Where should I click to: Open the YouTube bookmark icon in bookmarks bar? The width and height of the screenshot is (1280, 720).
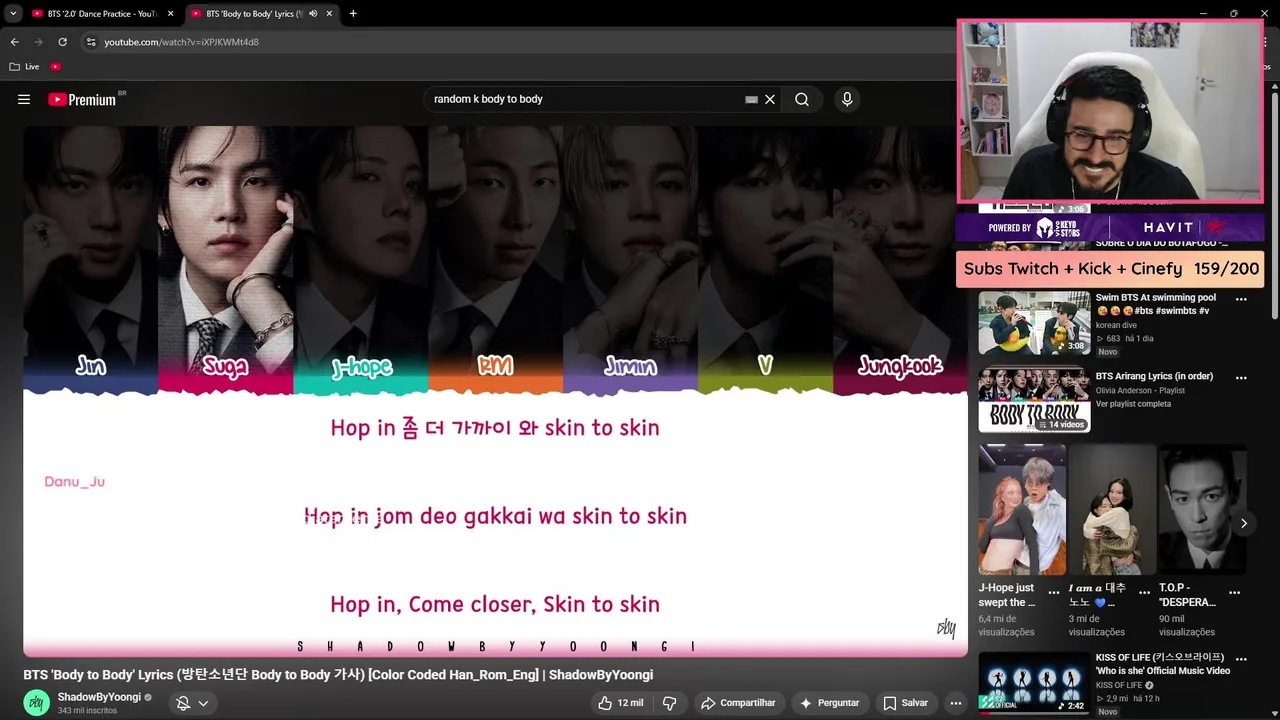point(55,67)
